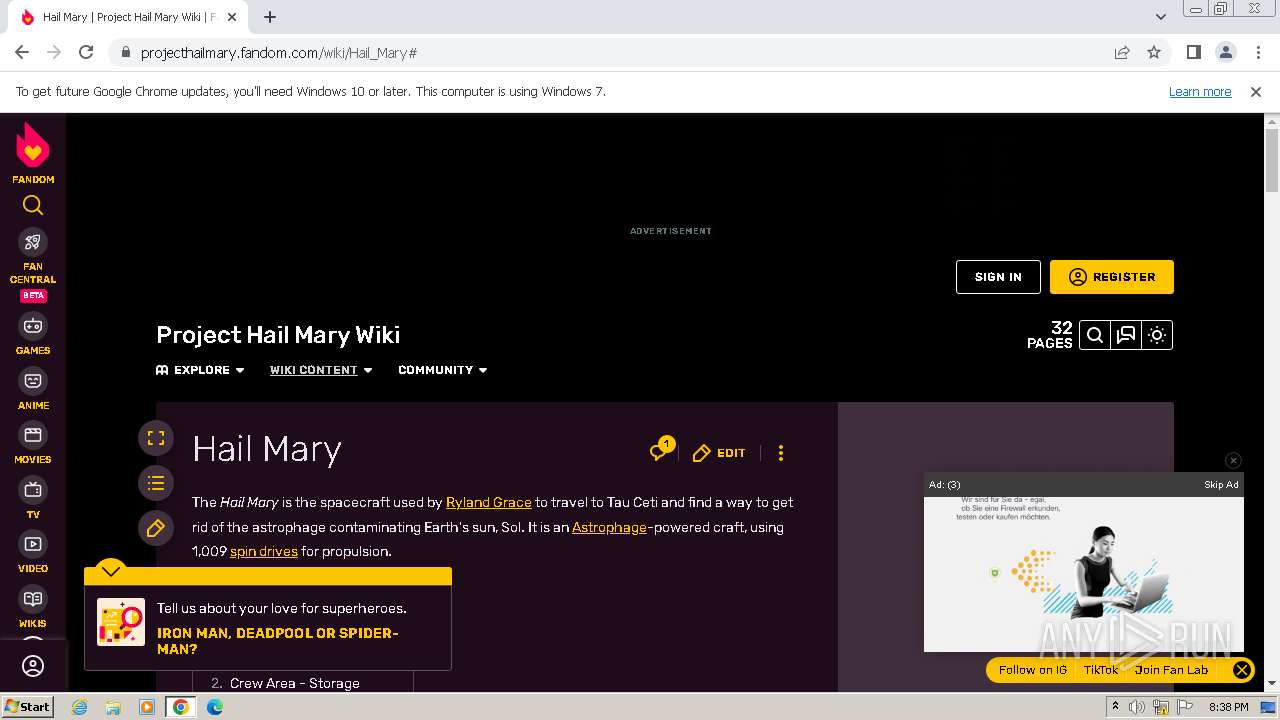Expand the EXPLORE menu
Screen dimensions: 1280x720
click(200, 370)
